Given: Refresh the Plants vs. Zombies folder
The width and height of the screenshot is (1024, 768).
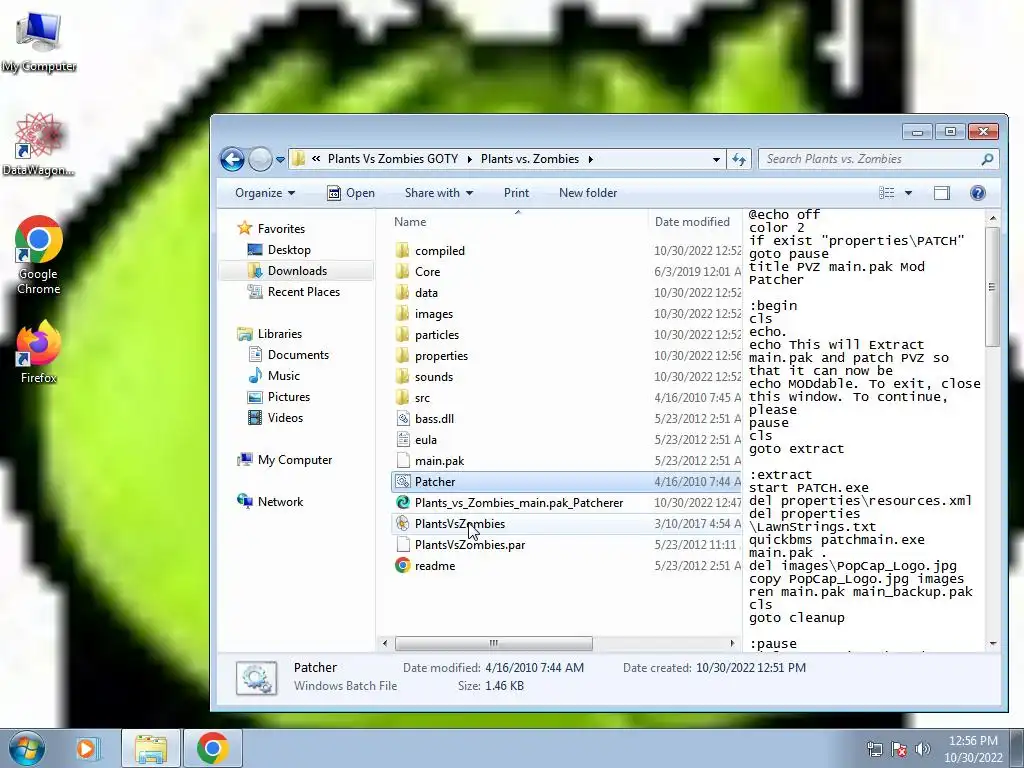Looking at the screenshot, I should tap(739, 159).
